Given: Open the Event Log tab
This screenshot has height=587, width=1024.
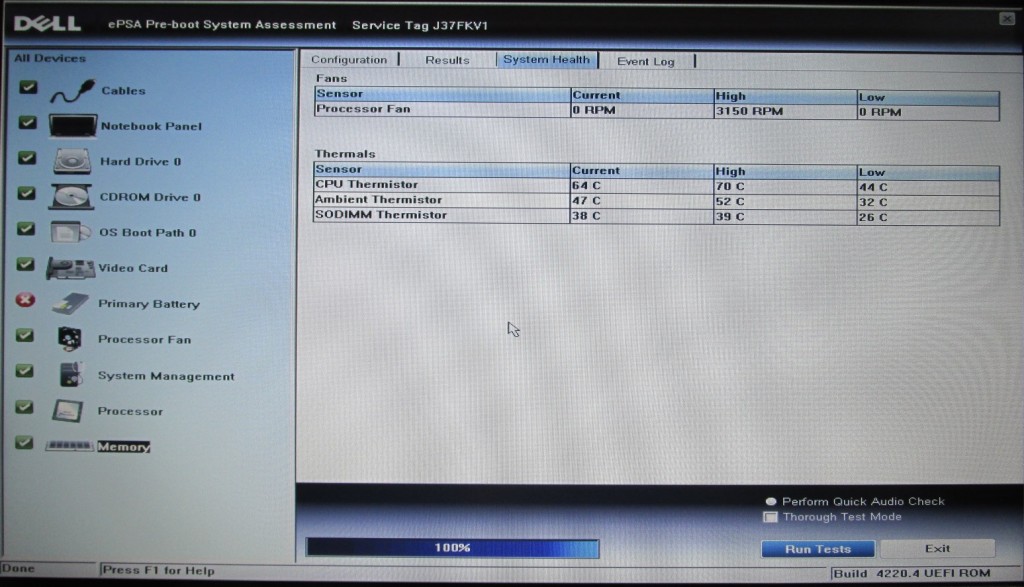Looking at the screenshot, I should coord(646,61).
